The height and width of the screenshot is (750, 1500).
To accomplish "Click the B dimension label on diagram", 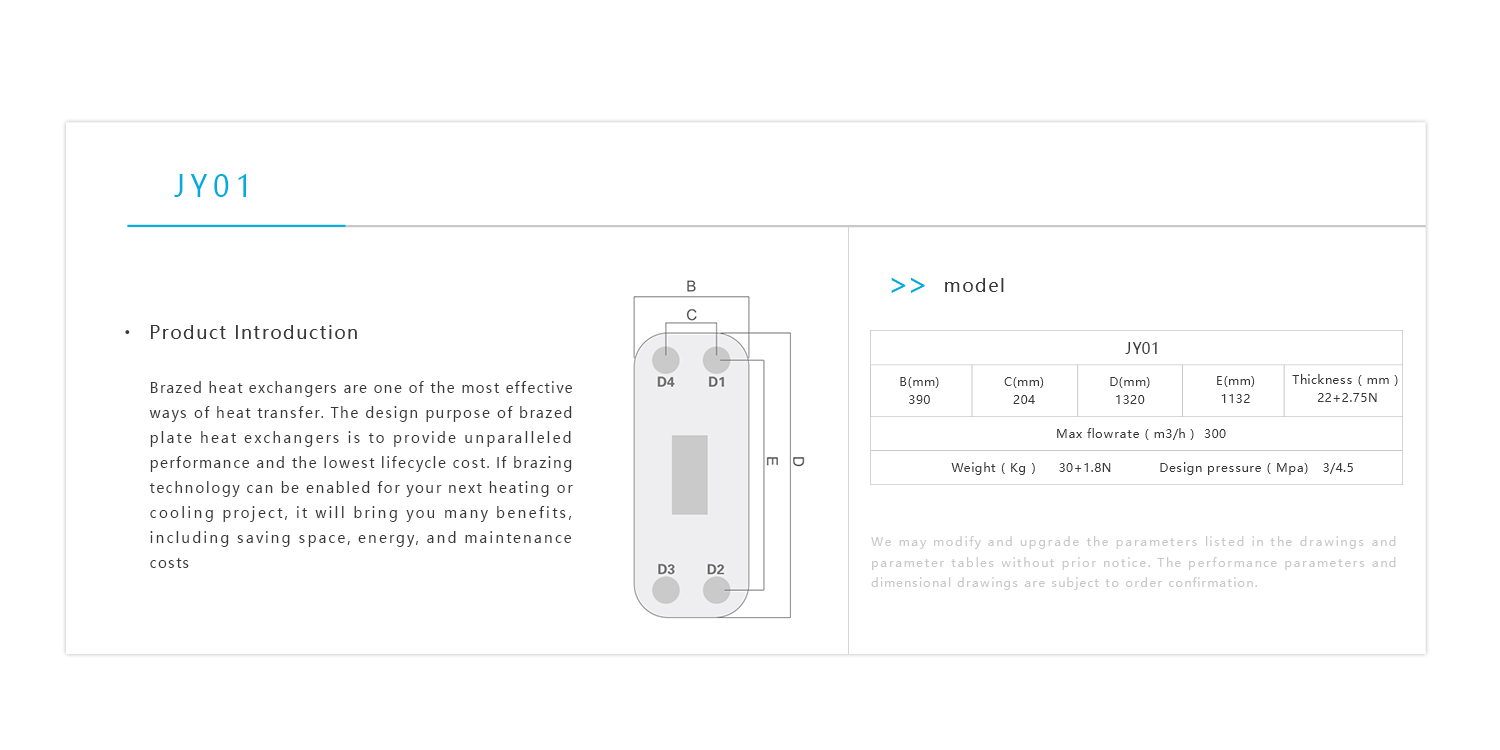I will (x=691, y=287).
